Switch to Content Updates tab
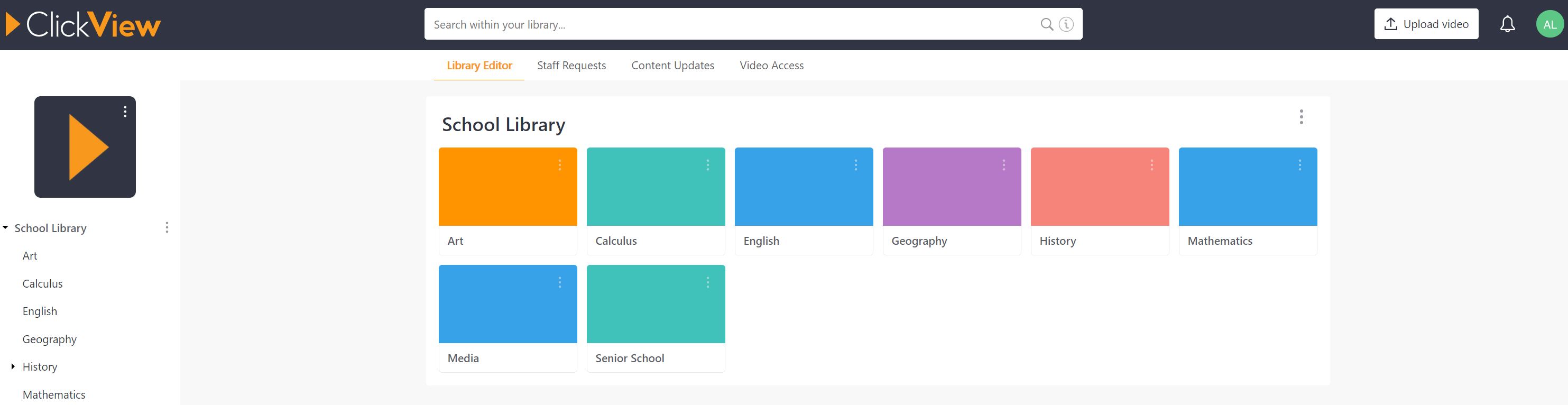This screenshot has height=405, width=1568. (672, 65)
